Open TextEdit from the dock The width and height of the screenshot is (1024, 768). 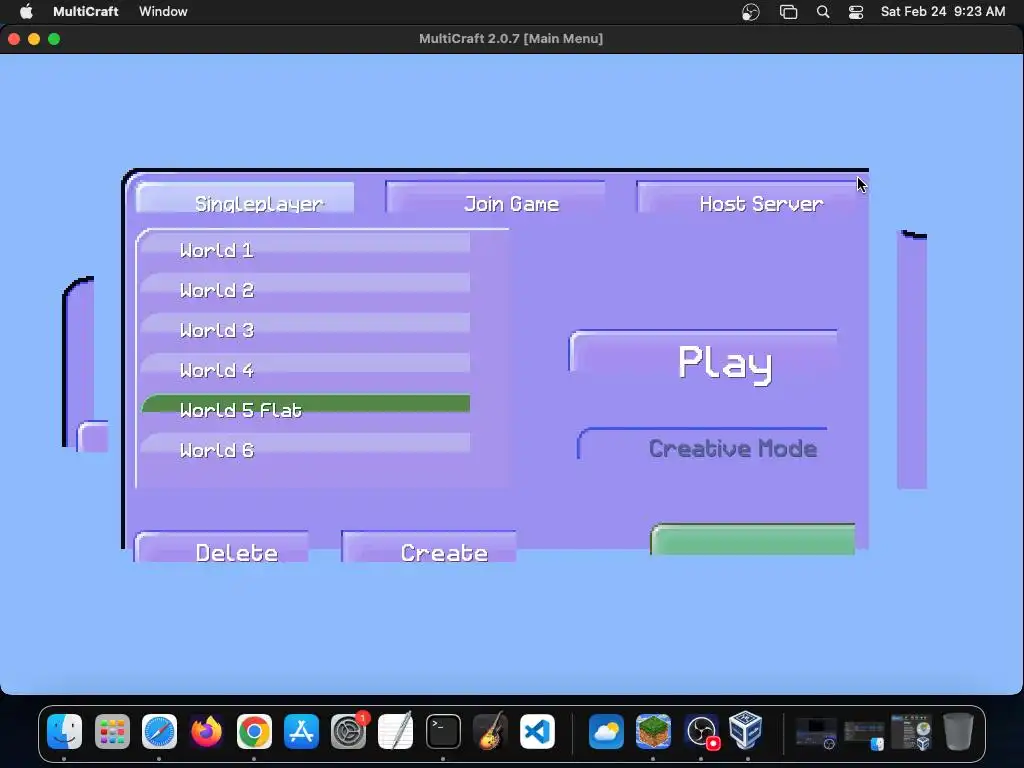[x=396, y=731]
